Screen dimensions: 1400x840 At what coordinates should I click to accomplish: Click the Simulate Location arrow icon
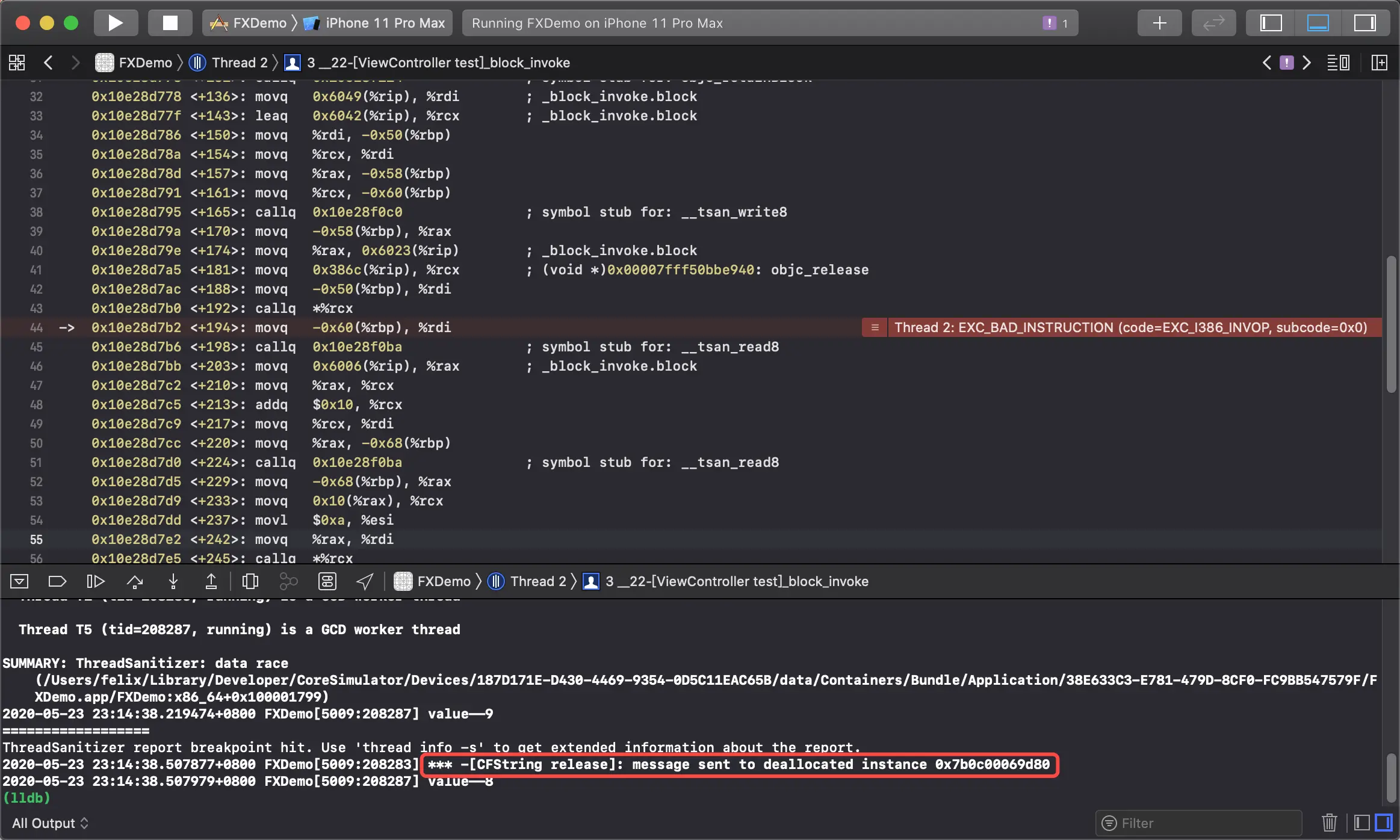coord(365,581)
